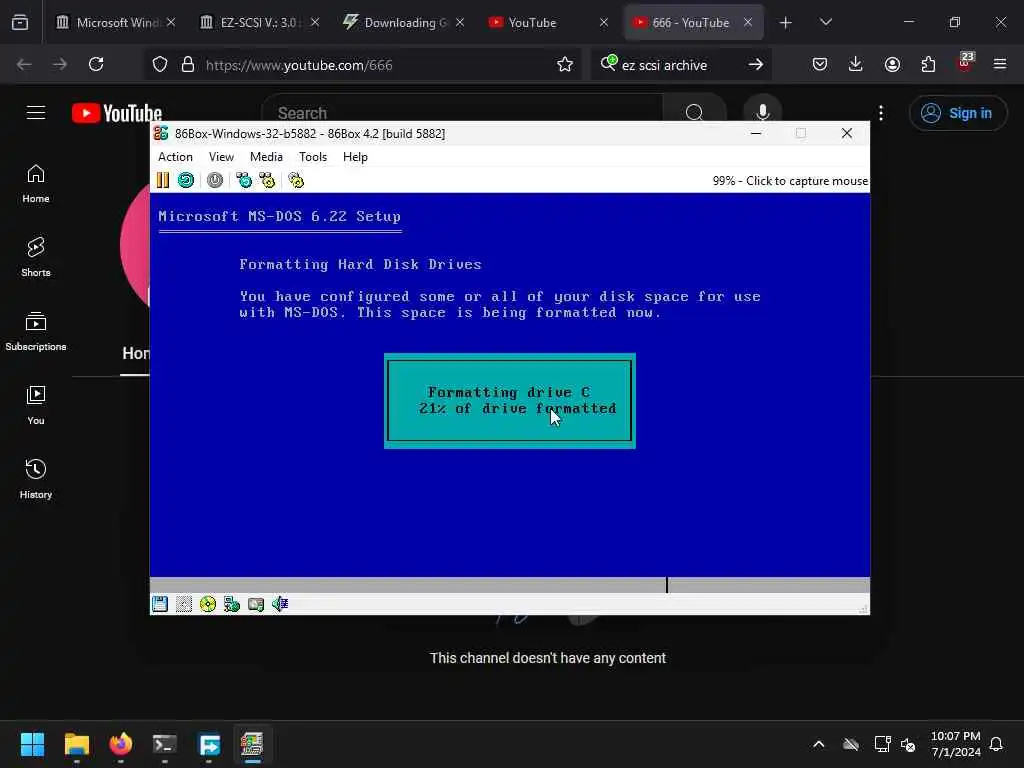Screen dimensions: 1024x768
Task: Go to Home in the YouTube sidebar
Action: click(36, 184)
